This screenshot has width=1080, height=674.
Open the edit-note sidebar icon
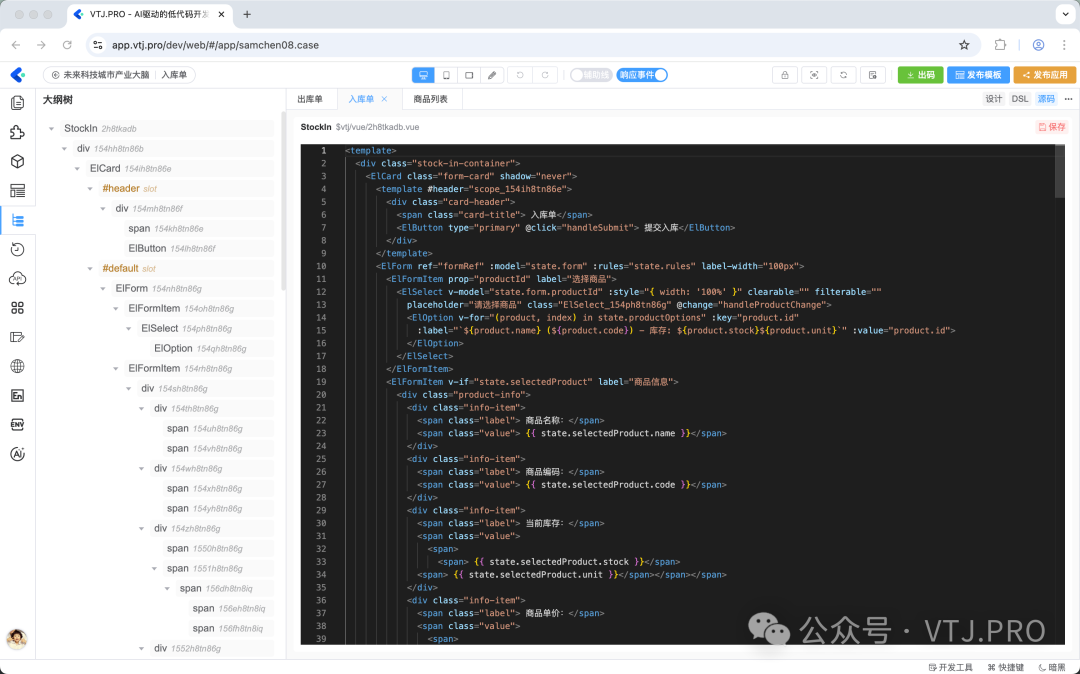(x=17, y=337)
